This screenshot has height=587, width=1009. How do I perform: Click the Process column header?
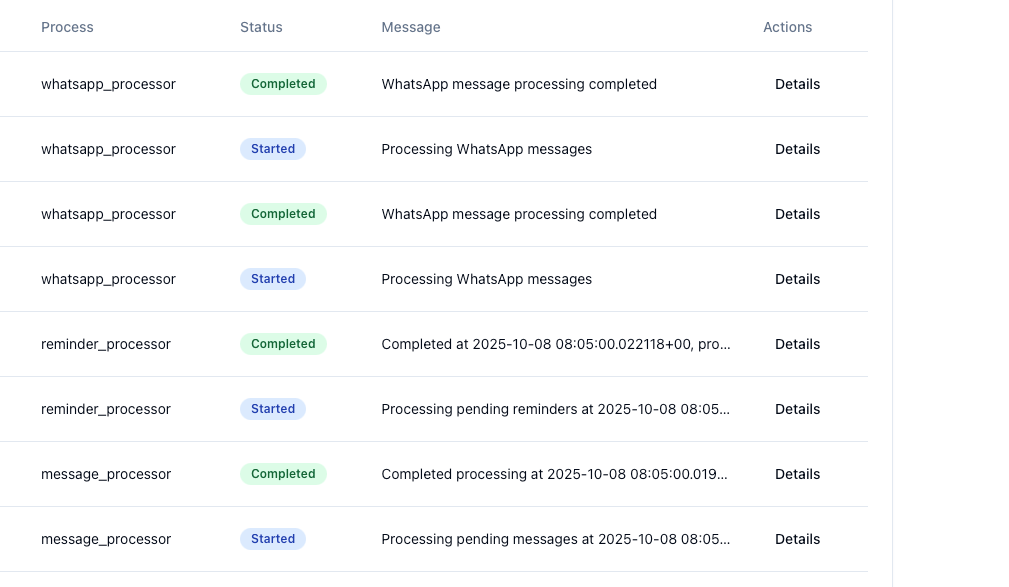(x=67, y=27)
